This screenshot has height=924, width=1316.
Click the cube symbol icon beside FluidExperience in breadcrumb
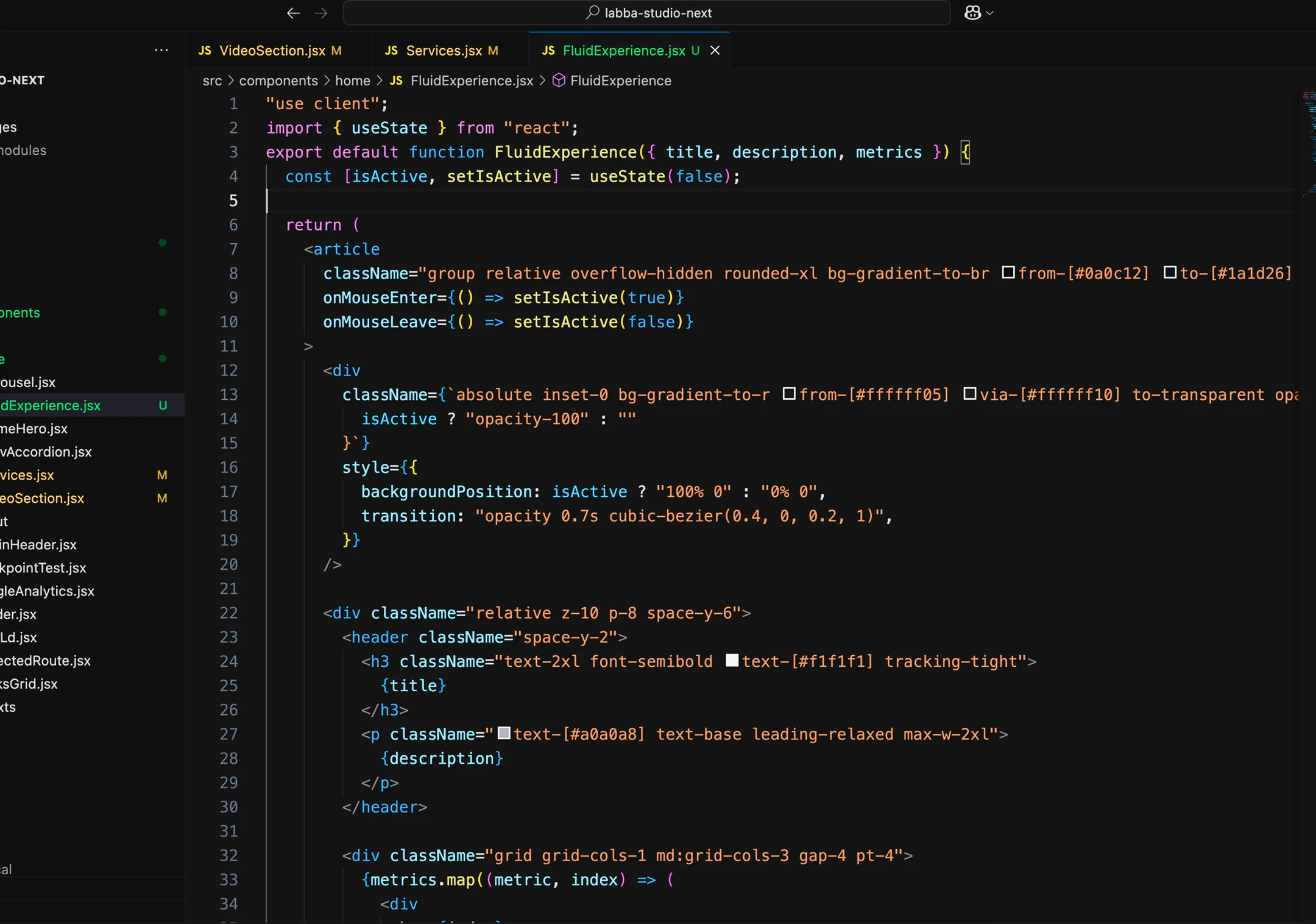point(558,80)
